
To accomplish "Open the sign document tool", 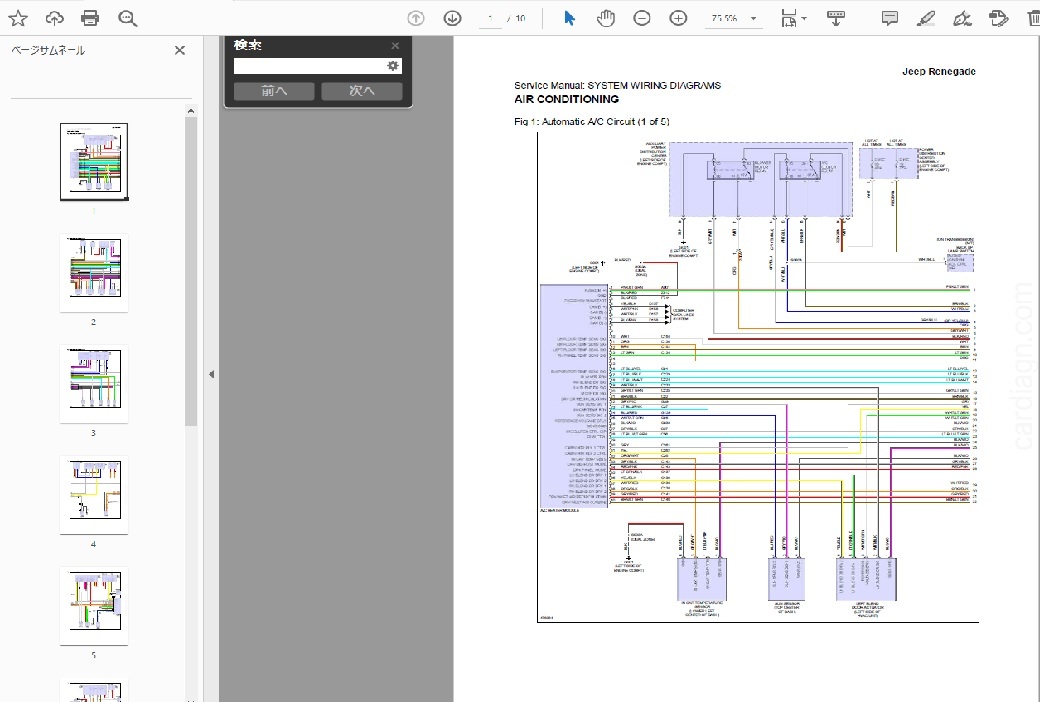I will 962,19.
